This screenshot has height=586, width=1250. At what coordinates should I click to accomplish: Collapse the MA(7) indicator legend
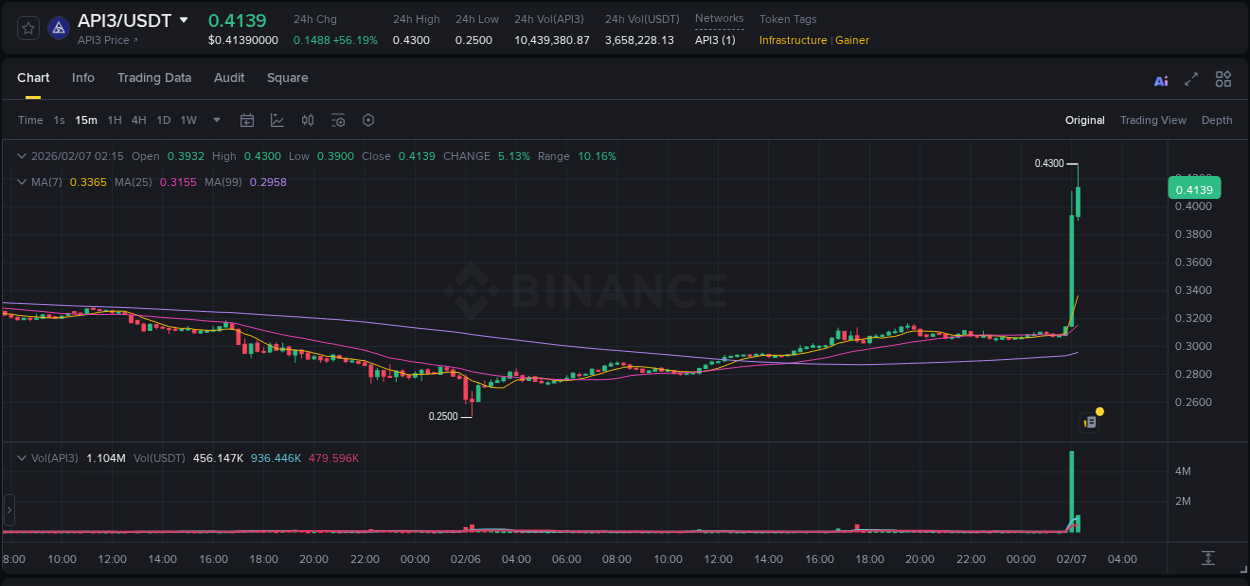point(21,182)
